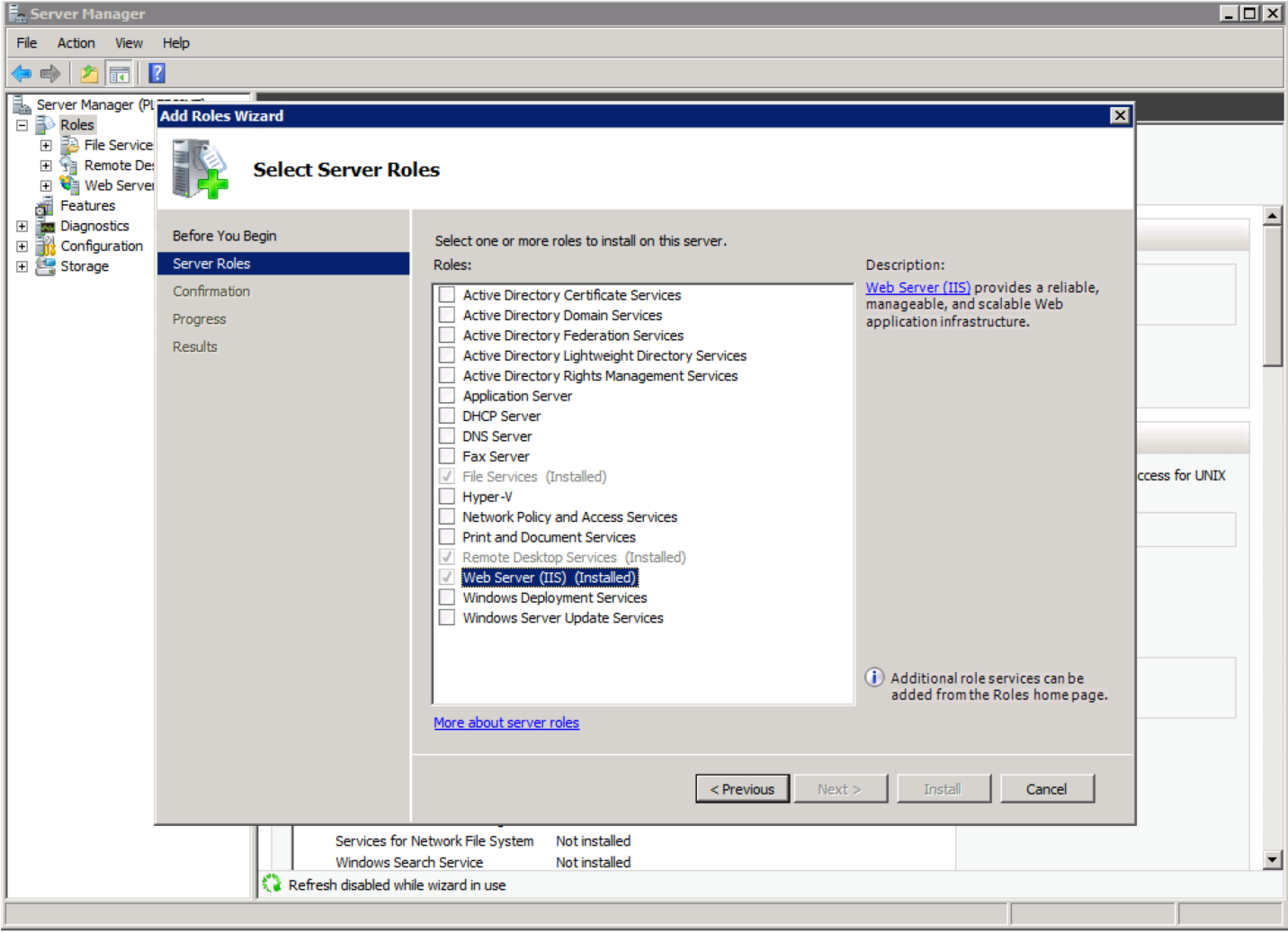Click the Features icon in tree
This screenshot has width=1288, height=933.
coord(45,206)
